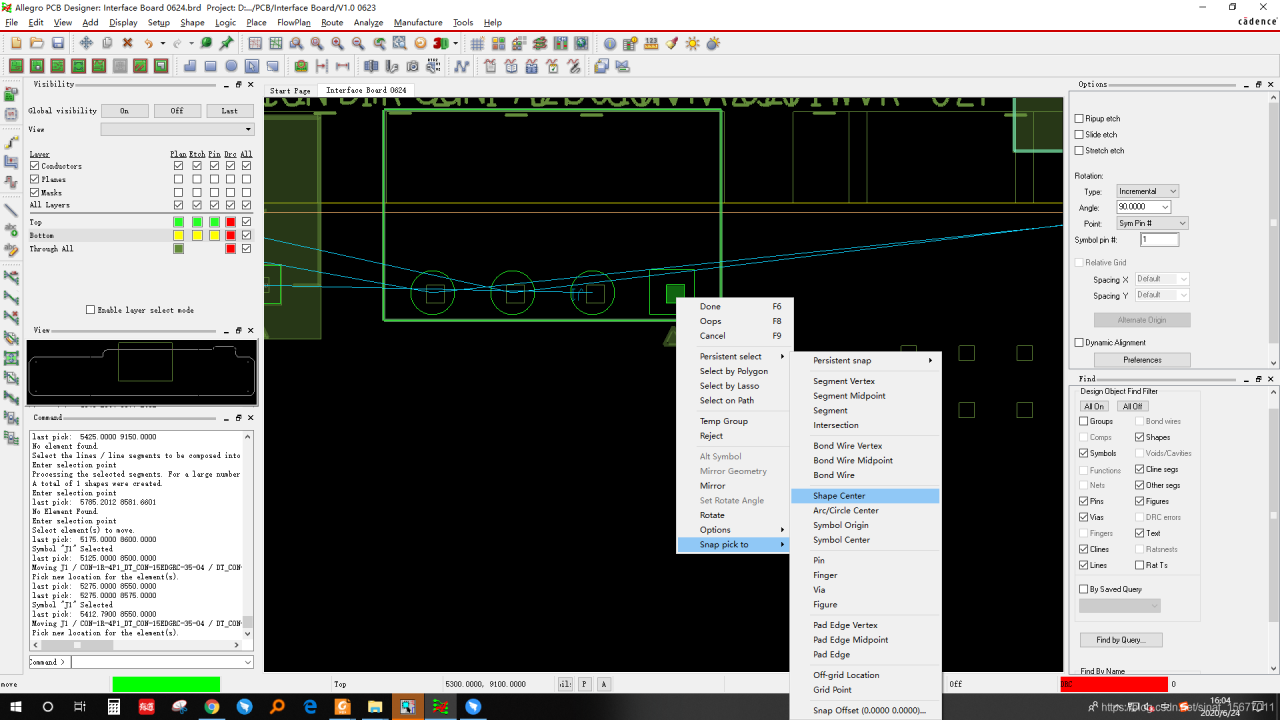Viewport: 1280px width, 720px height.
Task: Open the rotation Type dropdown
Action: 1147,191
